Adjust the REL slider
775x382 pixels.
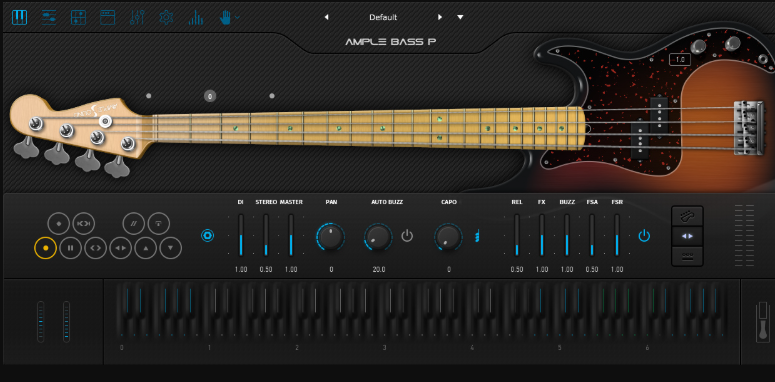click(517, 235)
